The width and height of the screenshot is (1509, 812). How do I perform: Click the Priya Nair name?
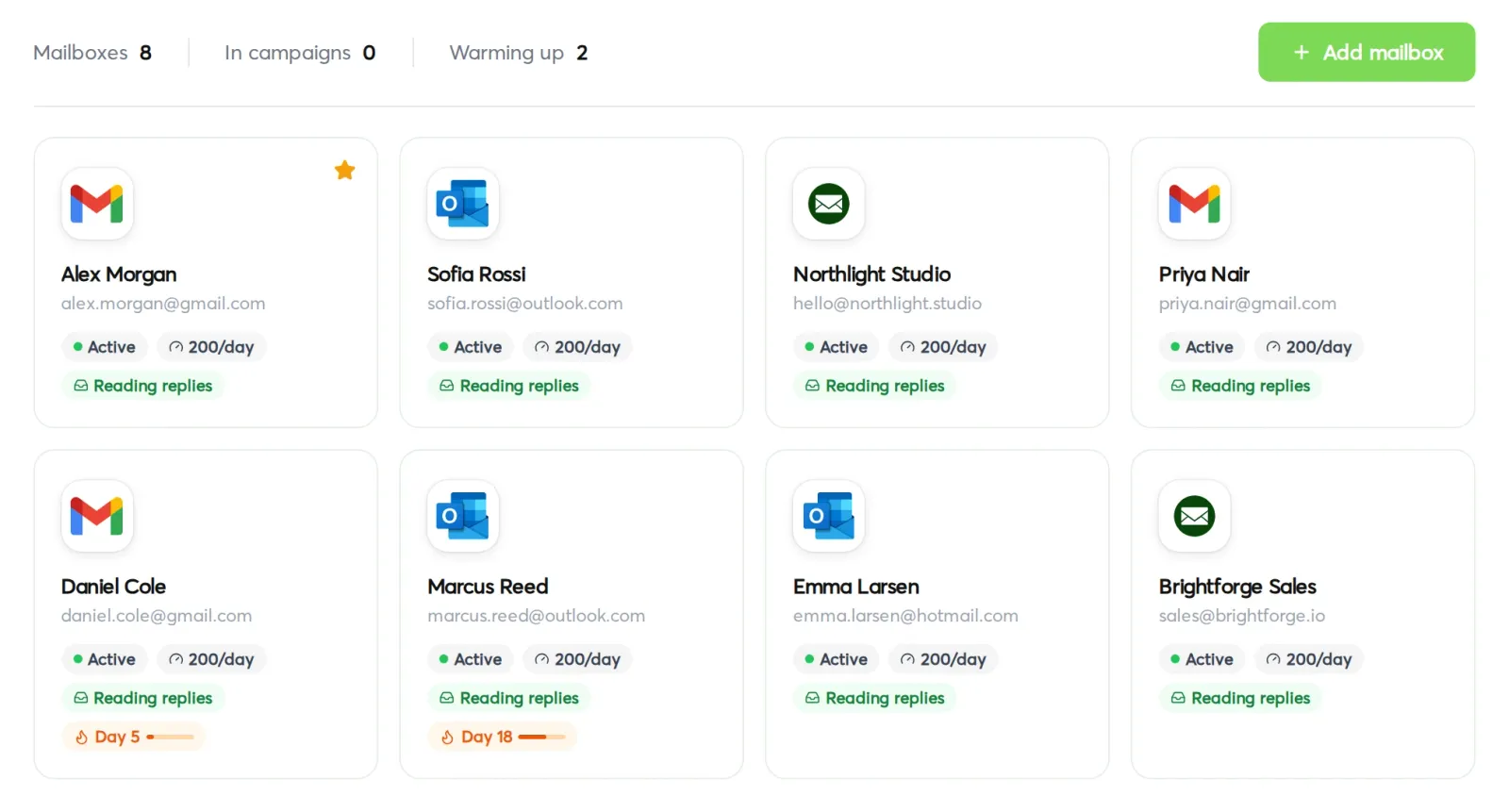click(x=1204, y=274)
